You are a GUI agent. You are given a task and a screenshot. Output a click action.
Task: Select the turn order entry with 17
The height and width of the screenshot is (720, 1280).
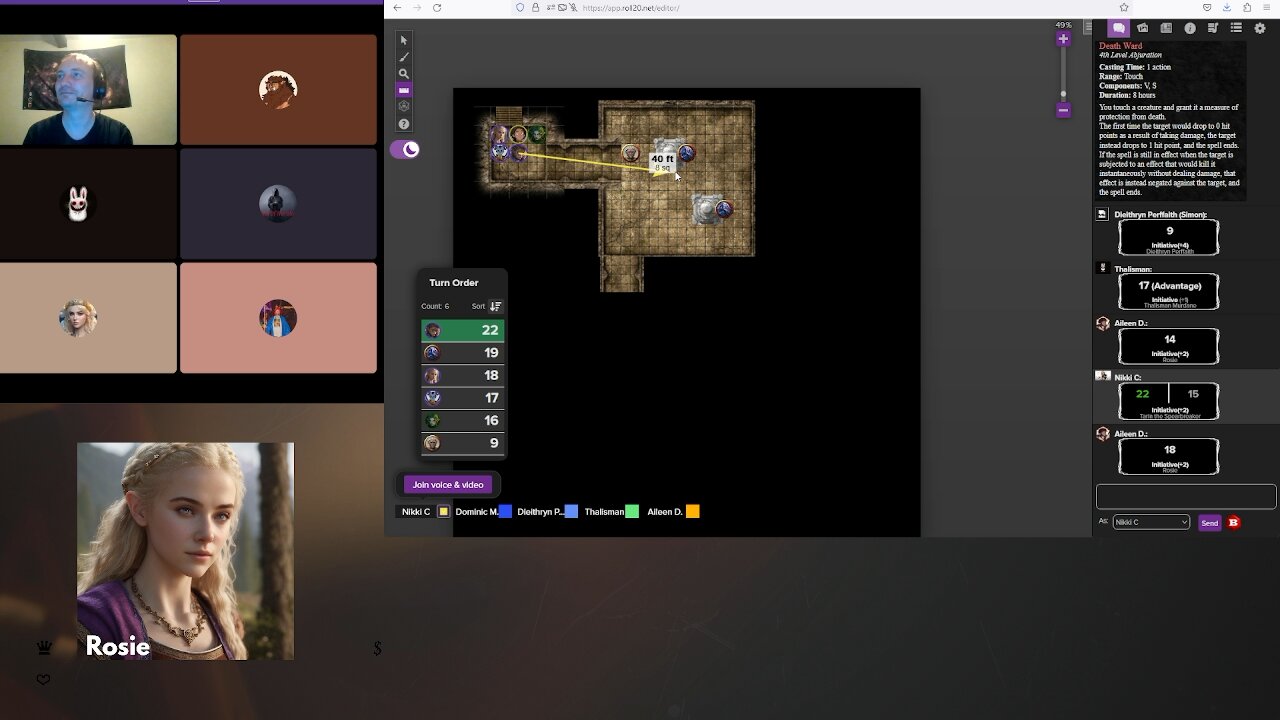(x=463, y=398)
